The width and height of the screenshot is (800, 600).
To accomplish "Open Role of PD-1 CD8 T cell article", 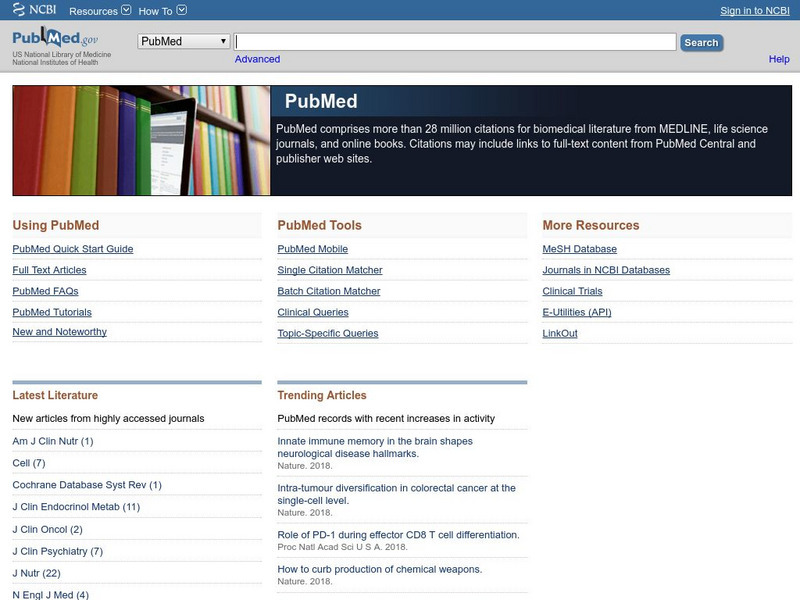I will click(398, 535).
